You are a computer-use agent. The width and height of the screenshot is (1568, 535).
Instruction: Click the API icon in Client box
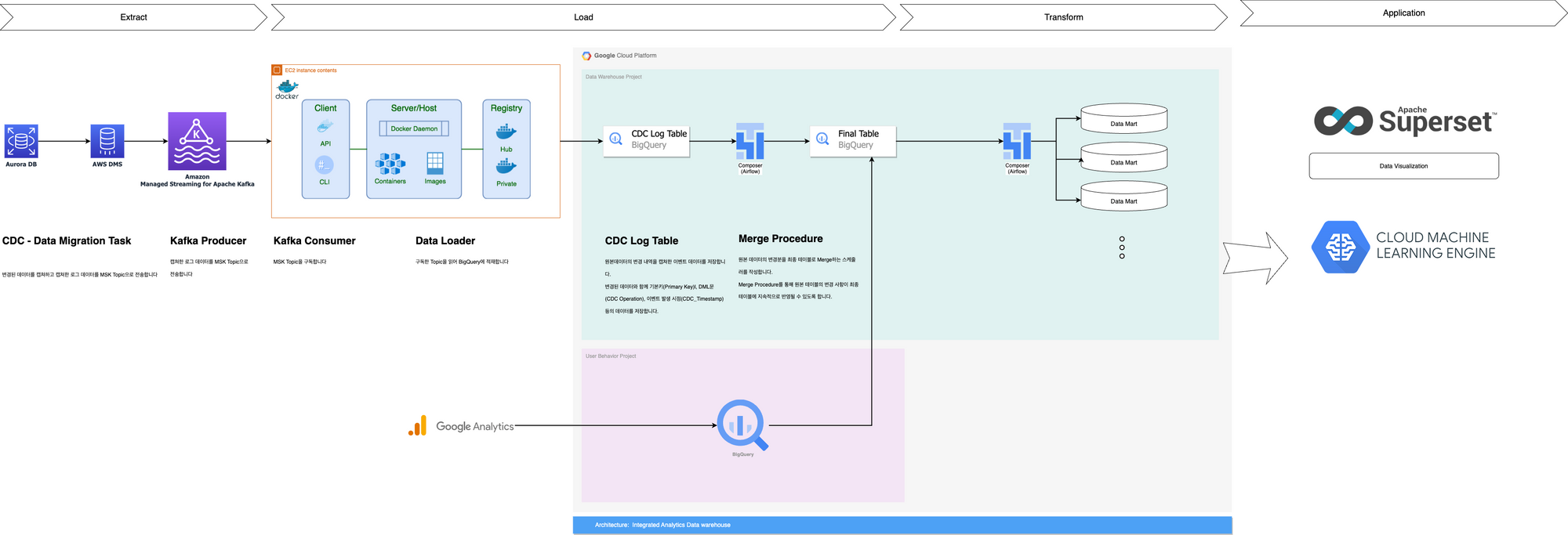(325, 127)
